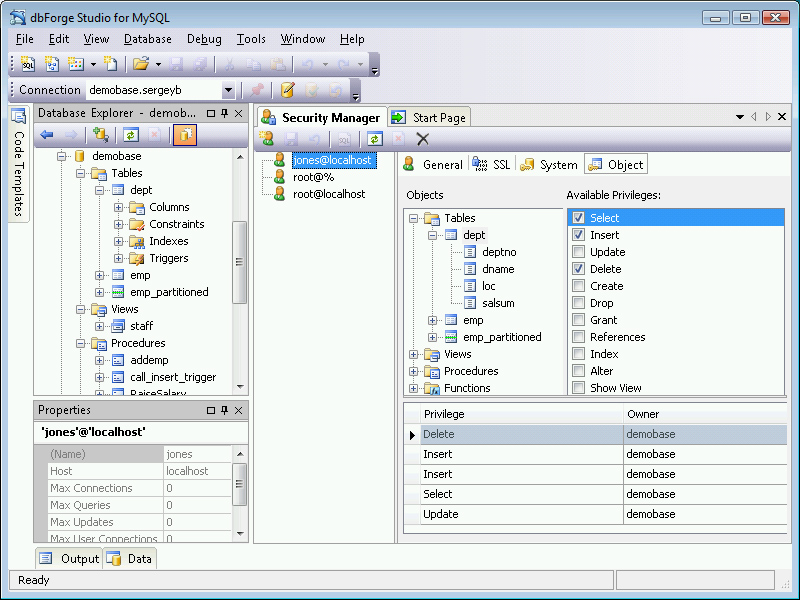Click the Open File folder icon
Screen dimensions: 800x600
pyautogui.click(x=141, y=64)
